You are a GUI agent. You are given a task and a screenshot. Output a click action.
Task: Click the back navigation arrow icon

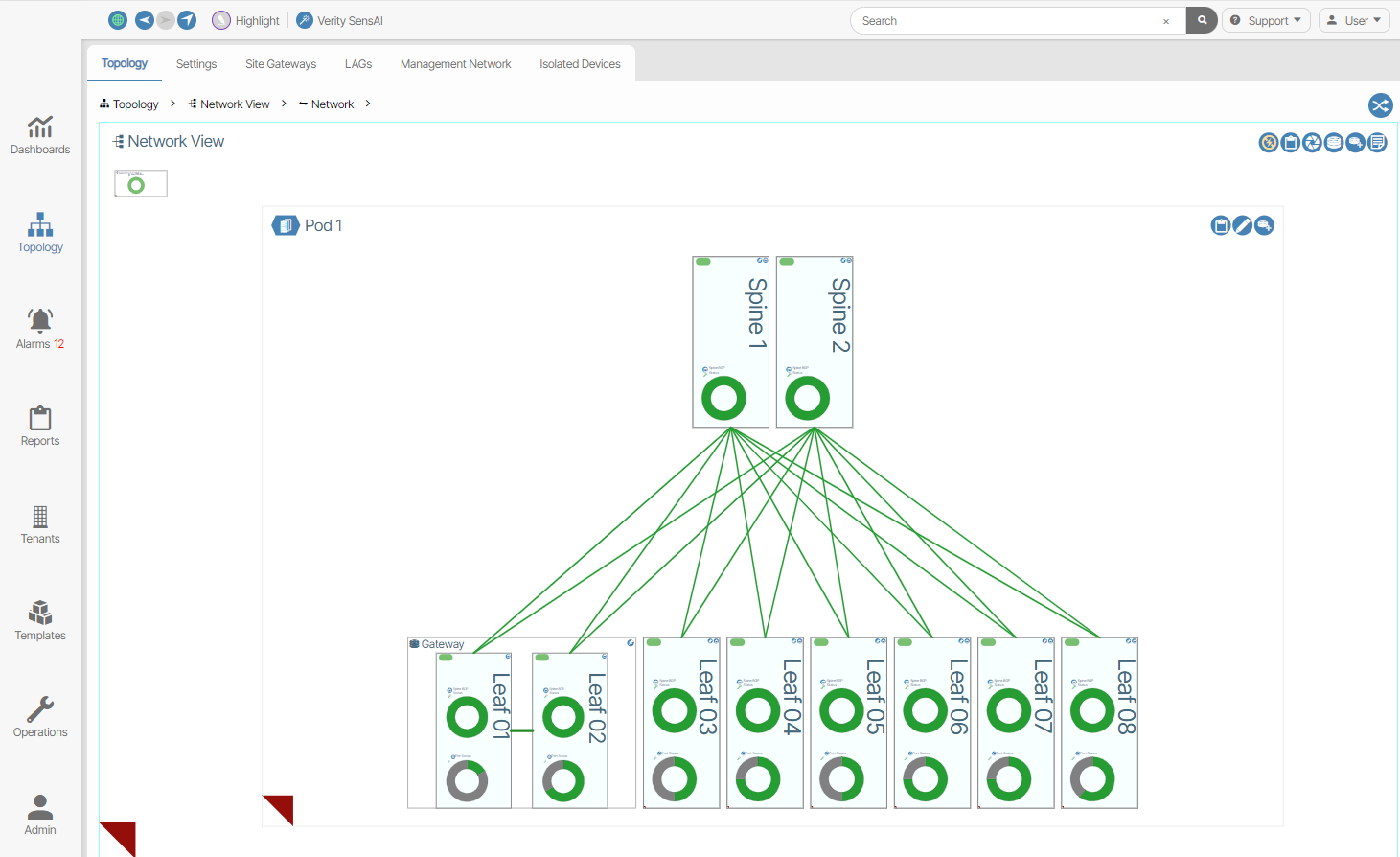(x=144, y=20)
